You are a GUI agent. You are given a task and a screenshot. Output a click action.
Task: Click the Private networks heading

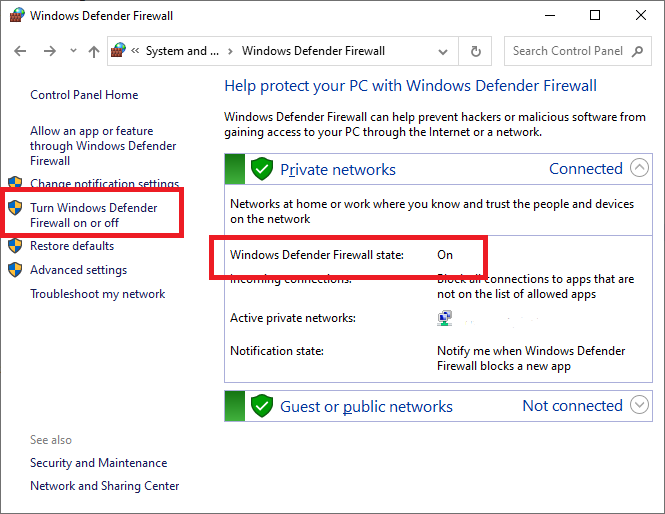click(x=338, y=170)
